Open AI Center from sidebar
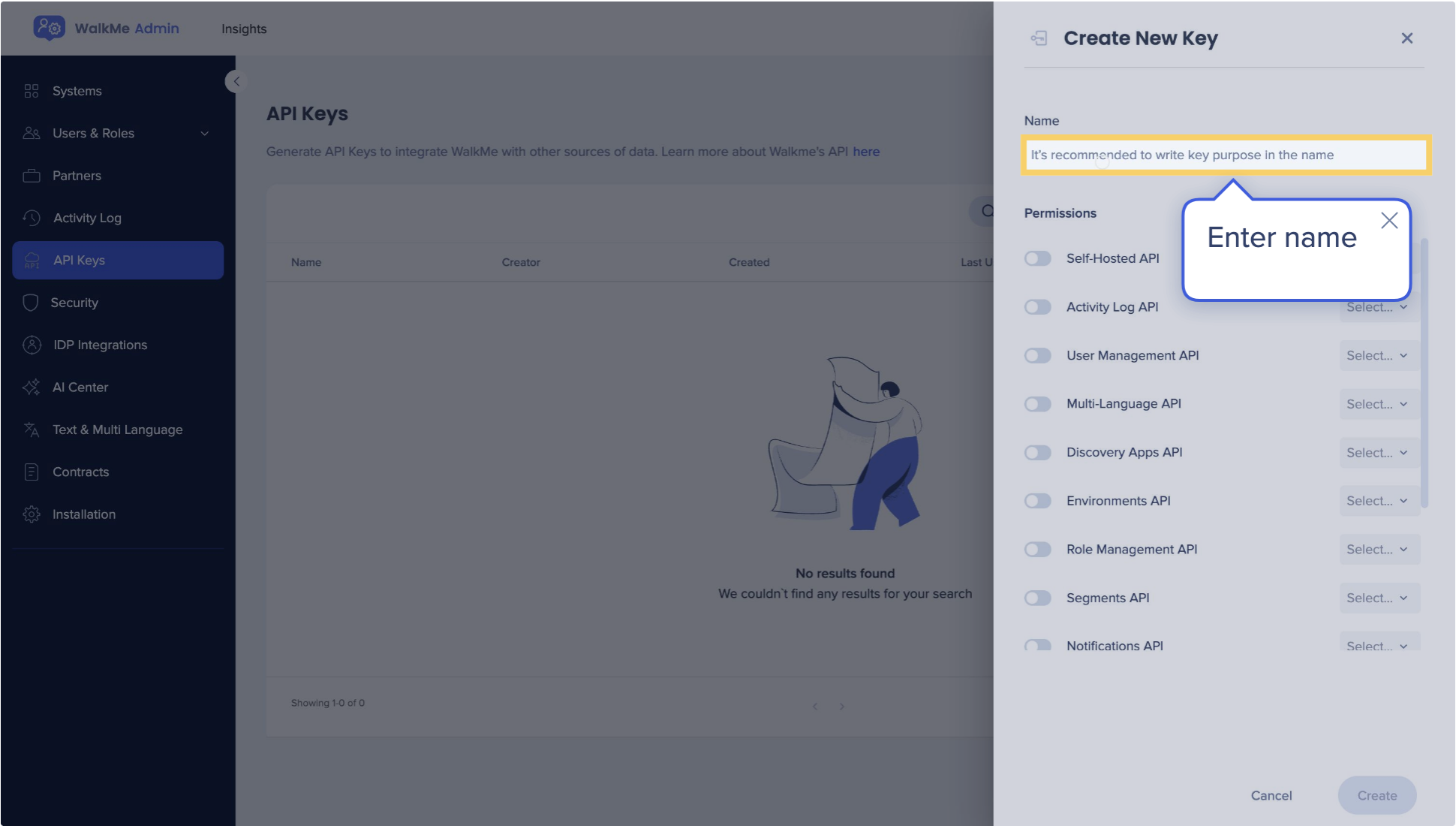 click(118, 387)
